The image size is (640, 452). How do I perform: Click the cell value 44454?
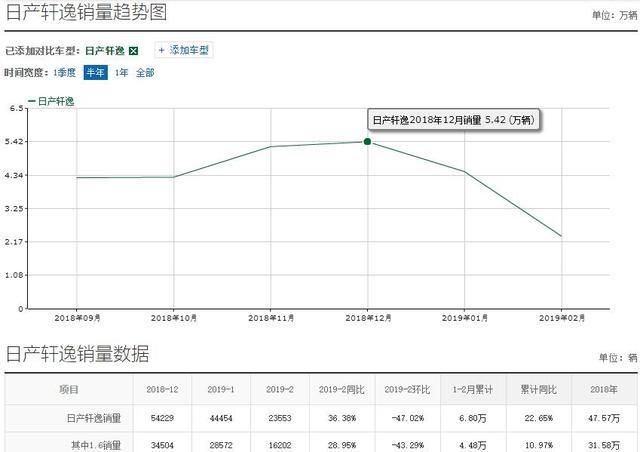(x=221, y=418)
